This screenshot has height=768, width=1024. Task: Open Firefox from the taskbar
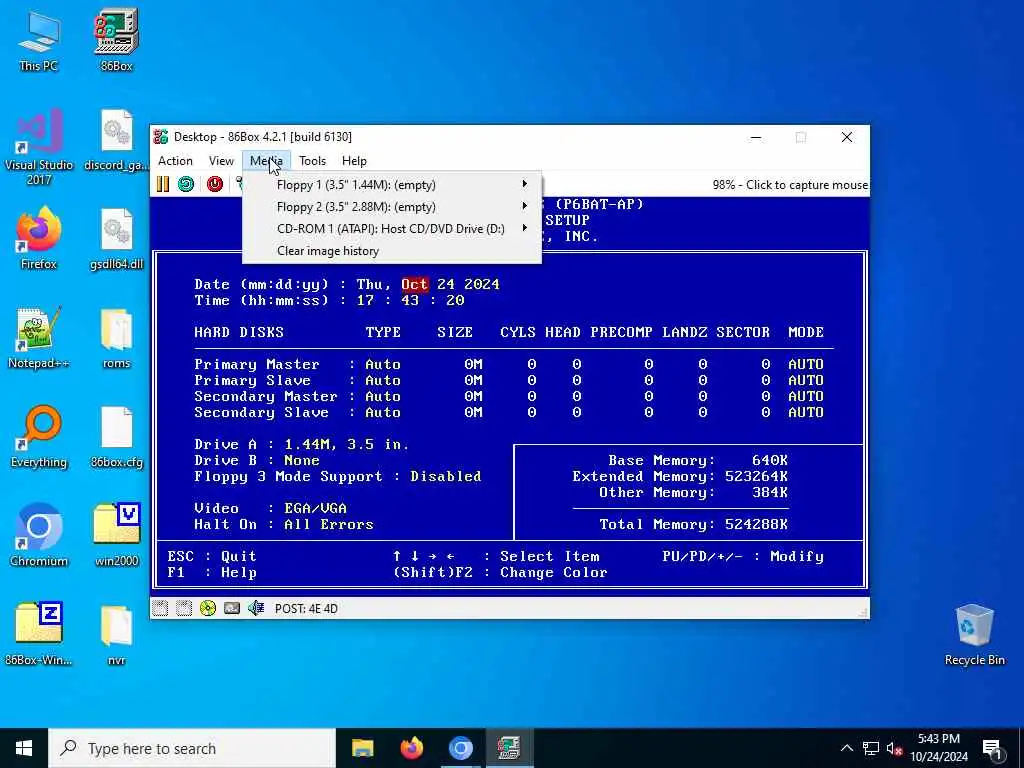click(411, 748)
